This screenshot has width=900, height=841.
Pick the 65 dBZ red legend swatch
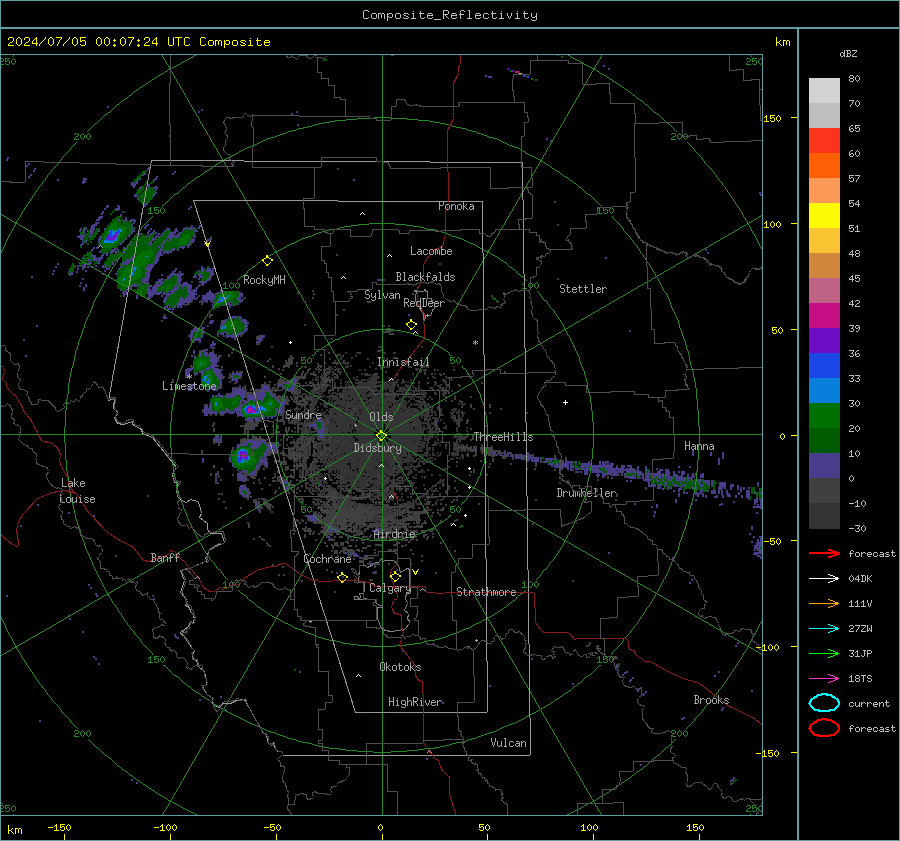[824, 140]
